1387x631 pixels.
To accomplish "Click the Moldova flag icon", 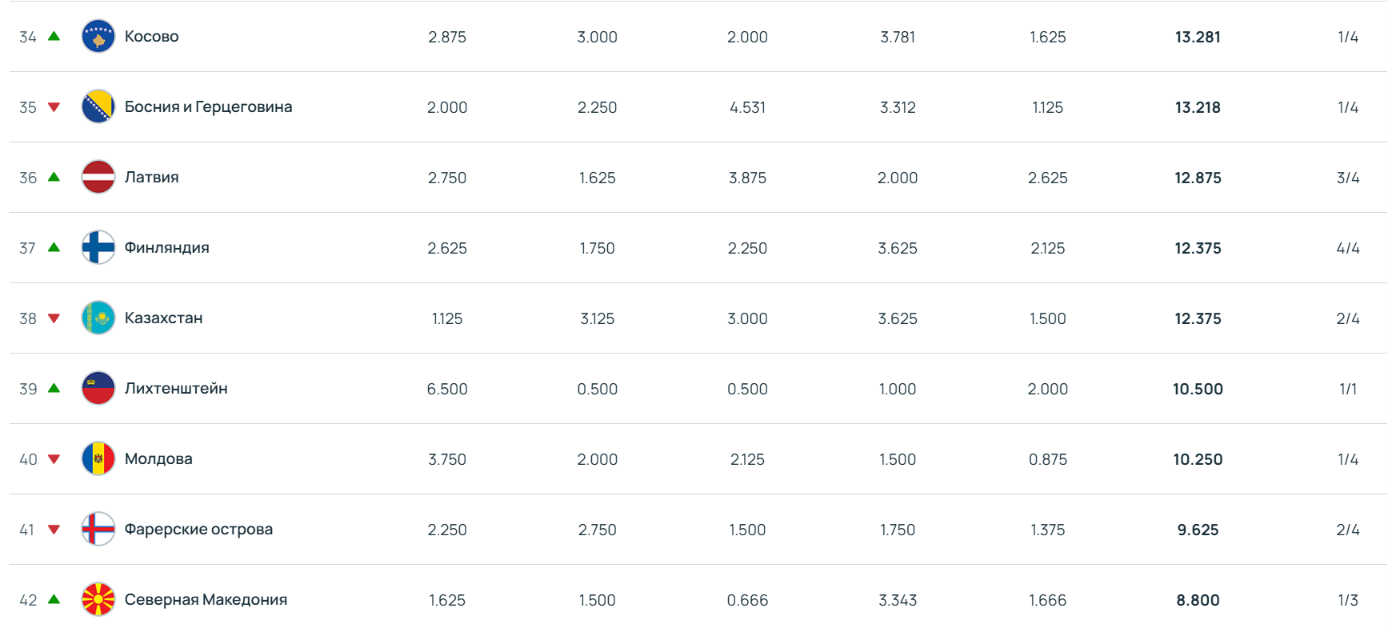I will pyautogui.click(x=98, y=459).
